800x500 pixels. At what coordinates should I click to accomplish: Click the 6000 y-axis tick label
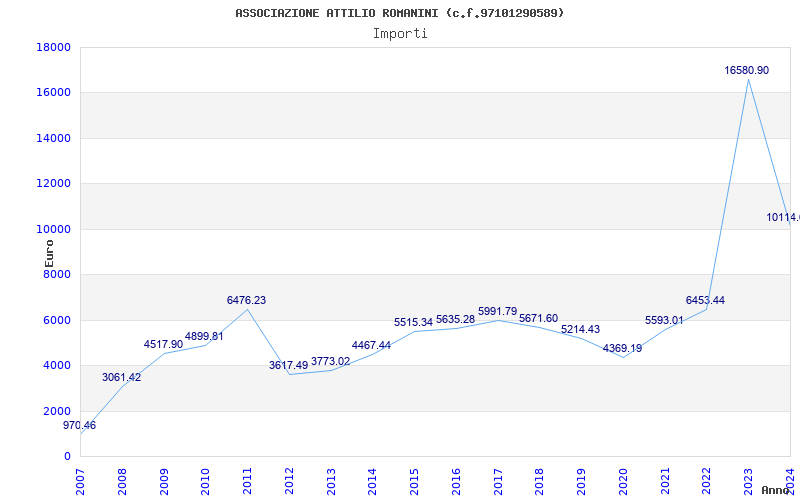[57, 320]
